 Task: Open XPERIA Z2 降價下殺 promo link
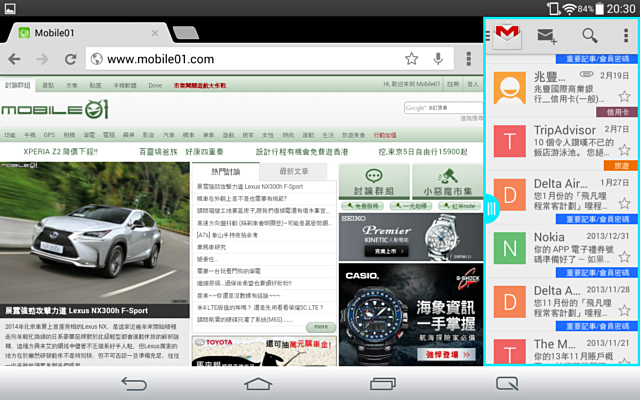click(x=60, y=152)
